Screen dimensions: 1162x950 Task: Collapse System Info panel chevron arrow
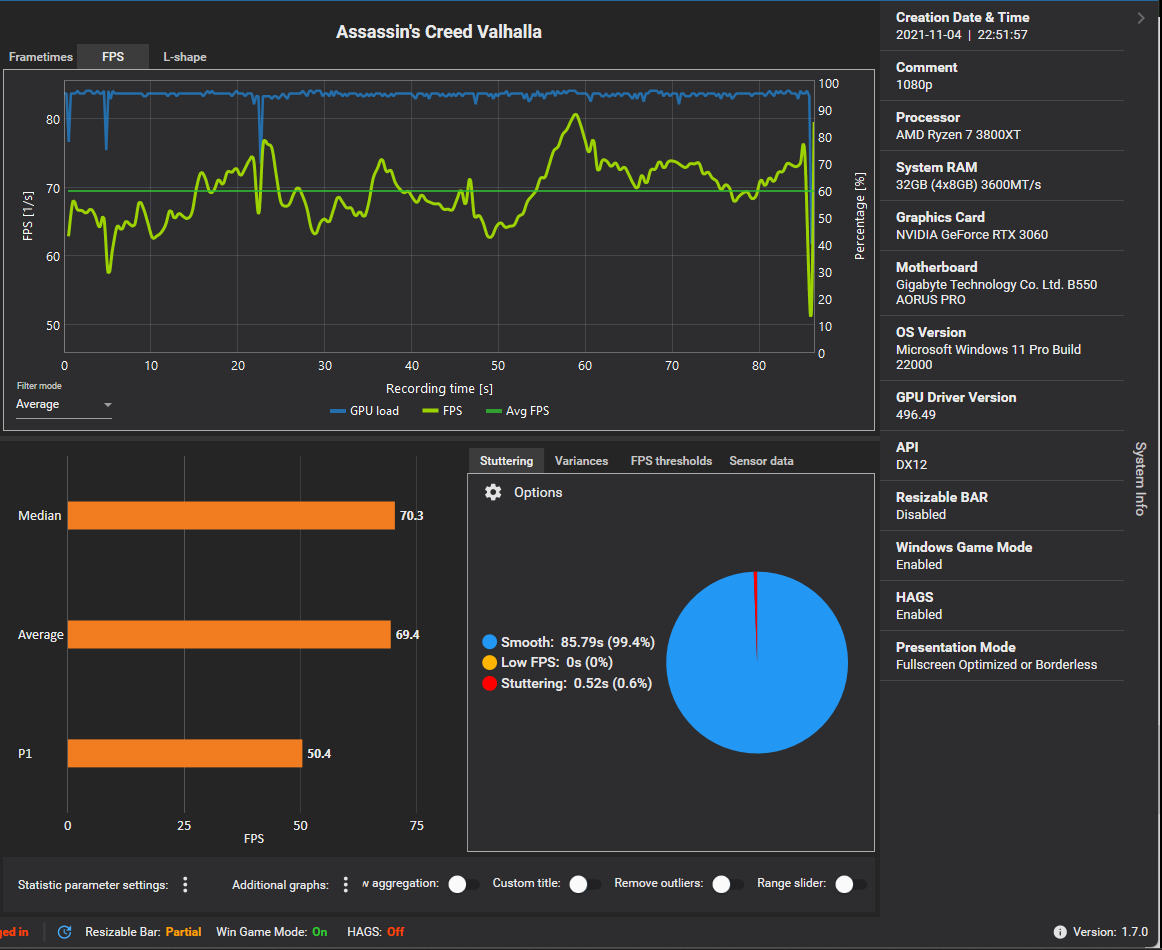pos(1141,18)
